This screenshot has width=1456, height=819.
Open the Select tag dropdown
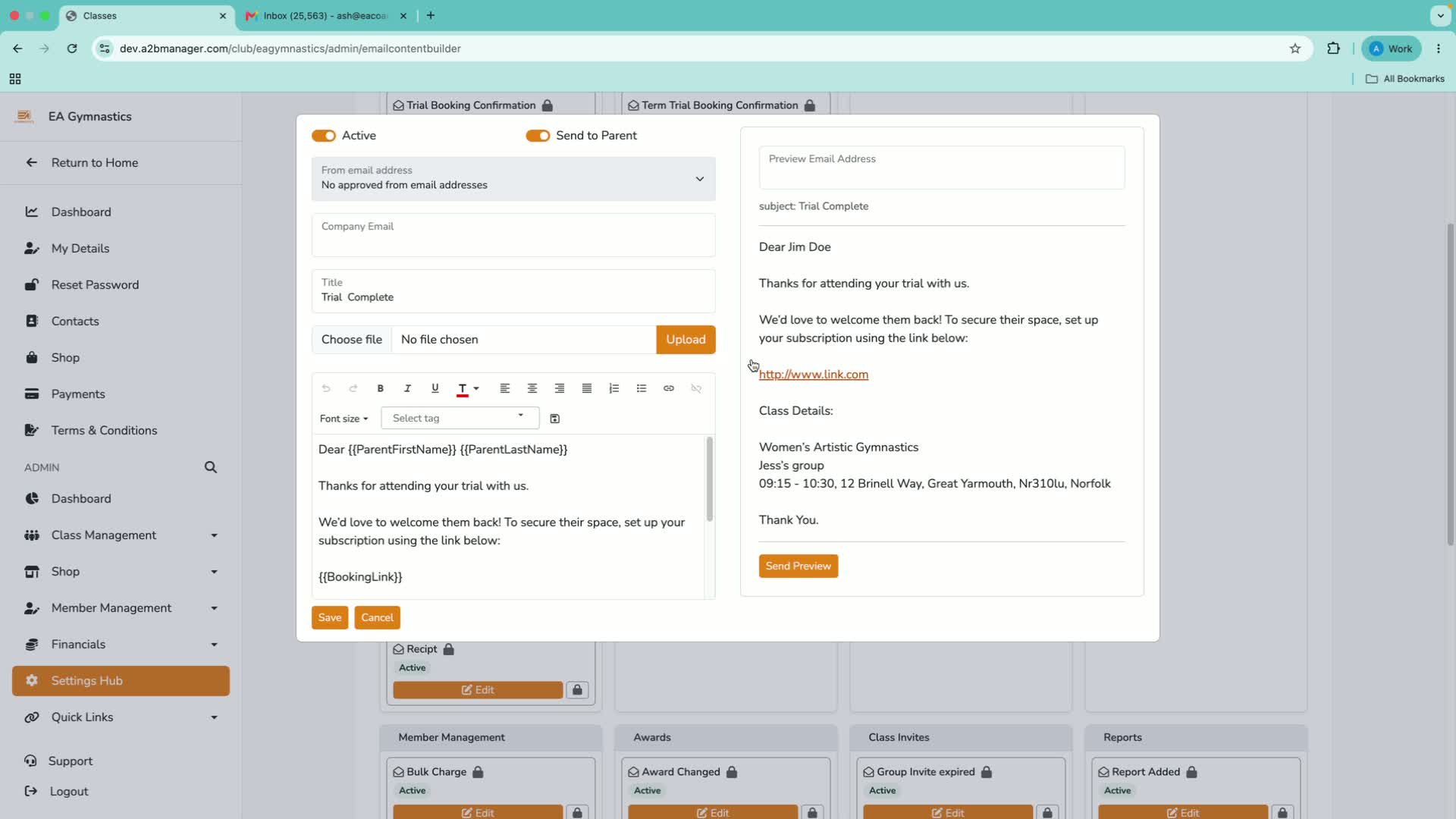460,418
